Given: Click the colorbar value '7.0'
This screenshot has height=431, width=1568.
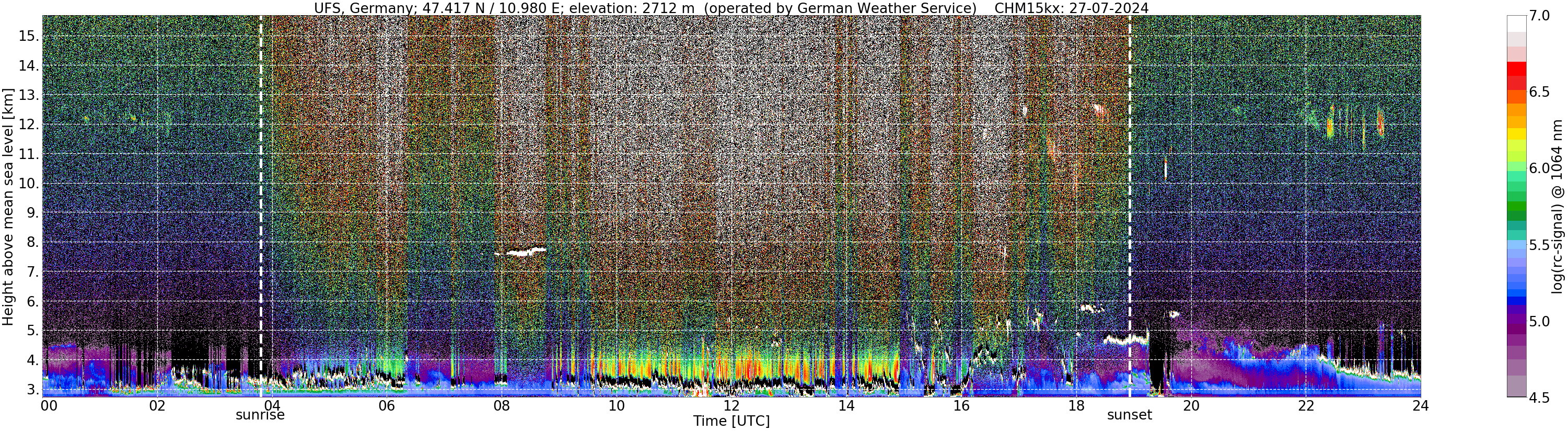Looking at the screenshot, I should (1539, 16).
